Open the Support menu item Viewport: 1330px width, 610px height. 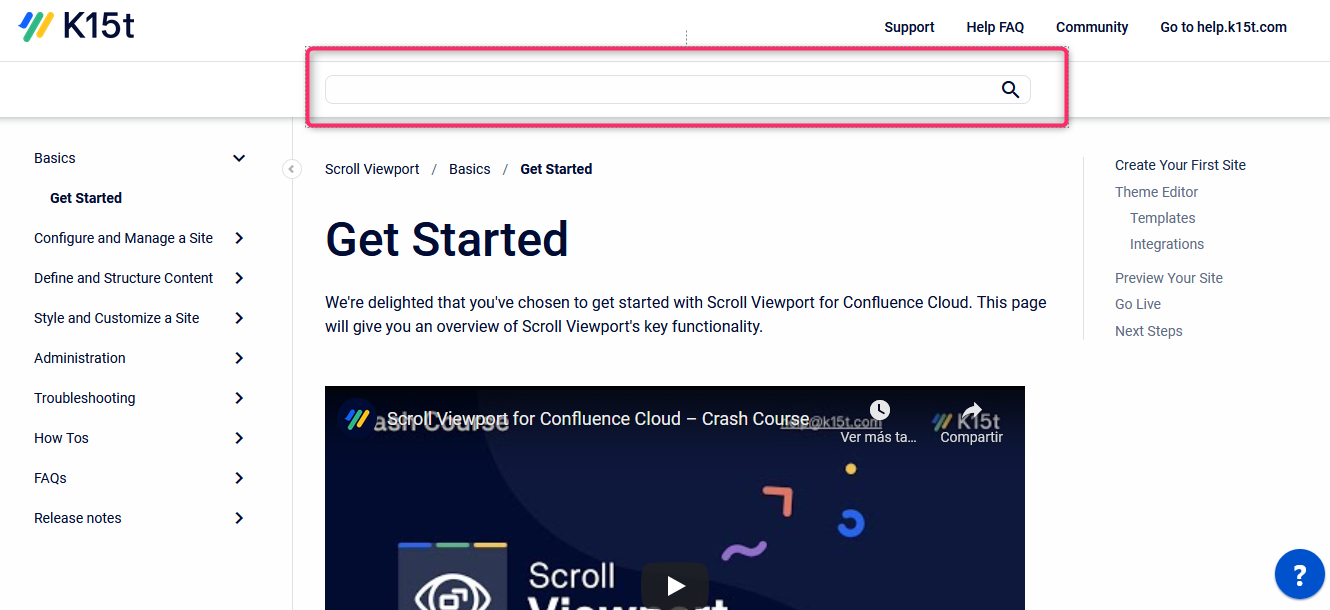909,27
